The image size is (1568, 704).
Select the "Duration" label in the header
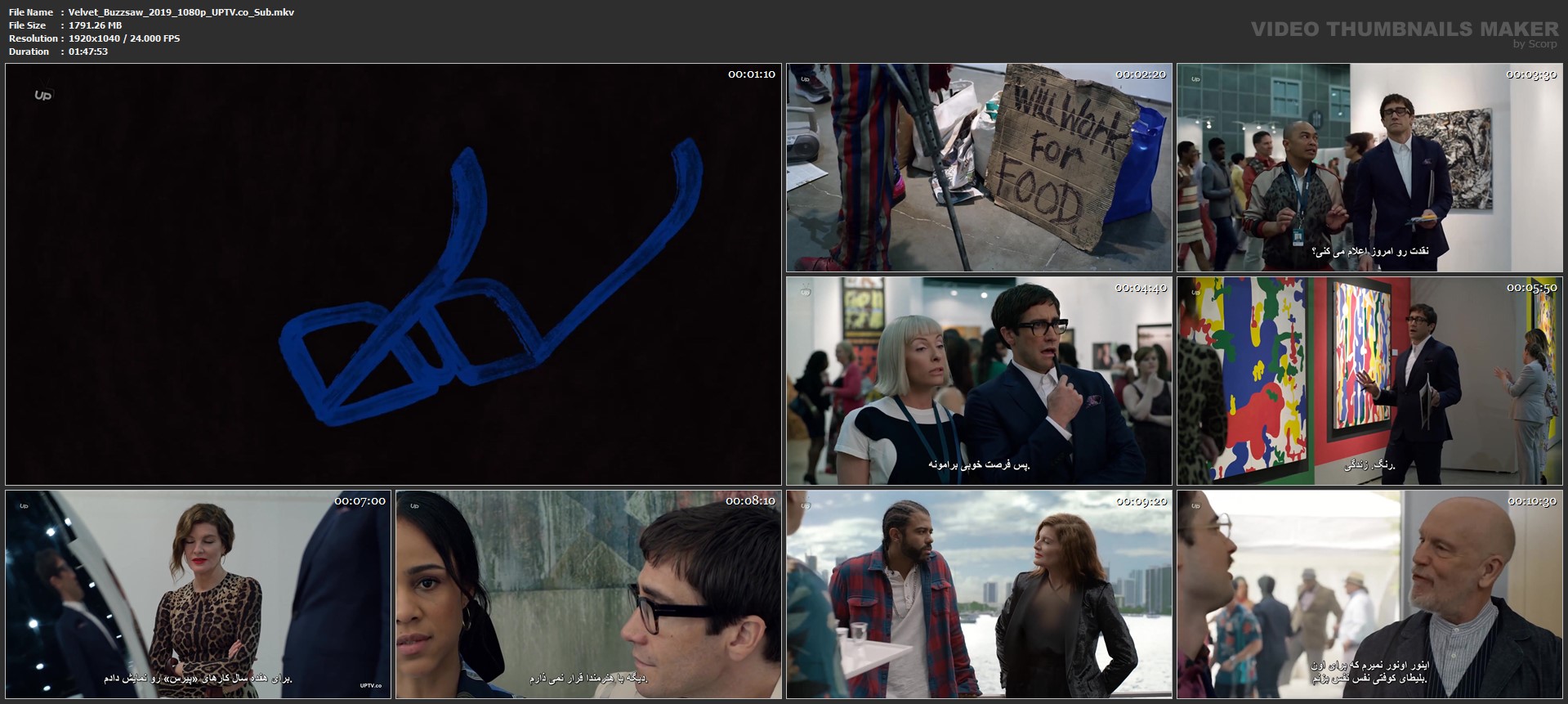[x=29, y=52]
